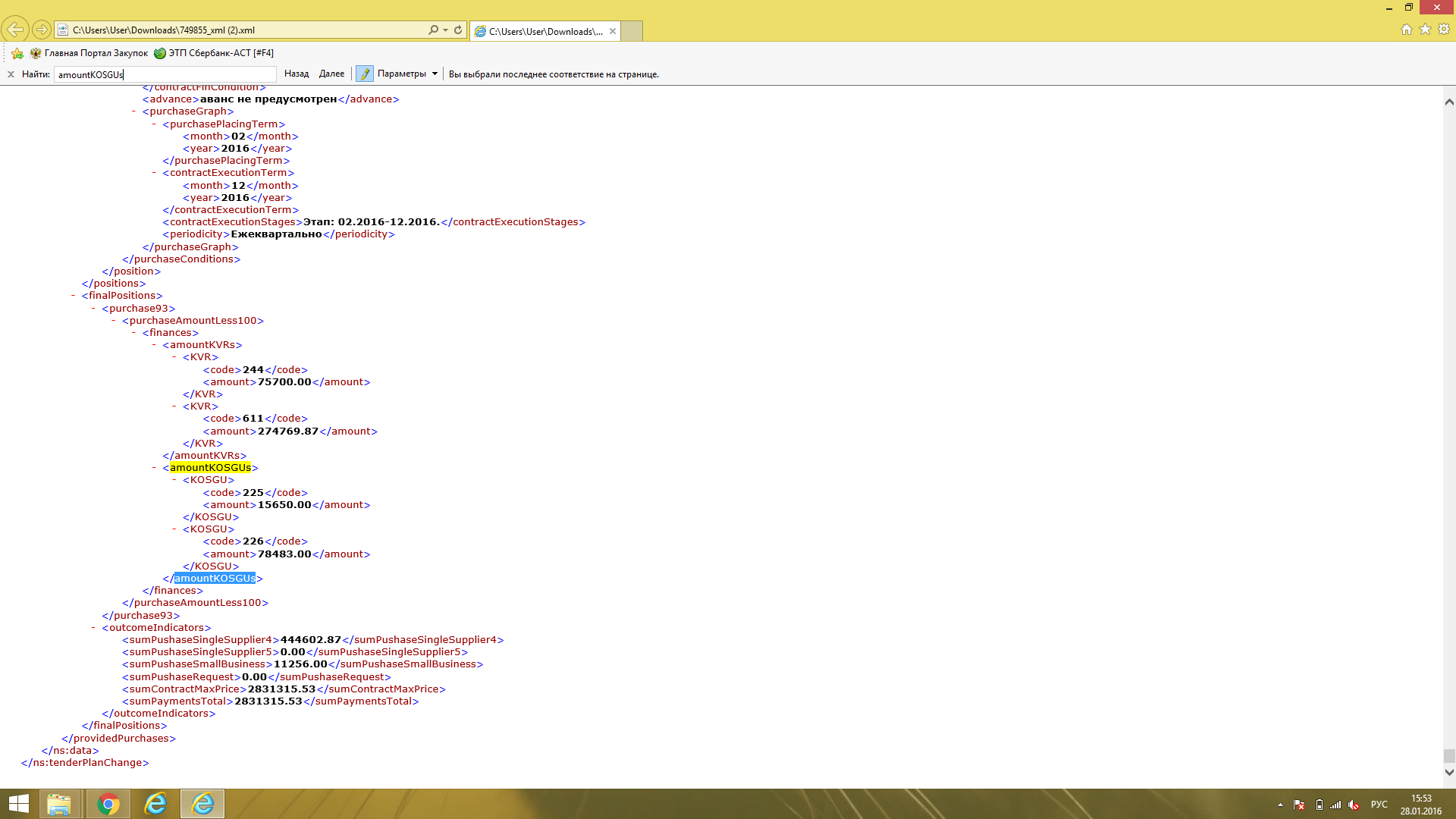
Task: Open File Explorer from the taskbar
Action: (x=59, y=804)
